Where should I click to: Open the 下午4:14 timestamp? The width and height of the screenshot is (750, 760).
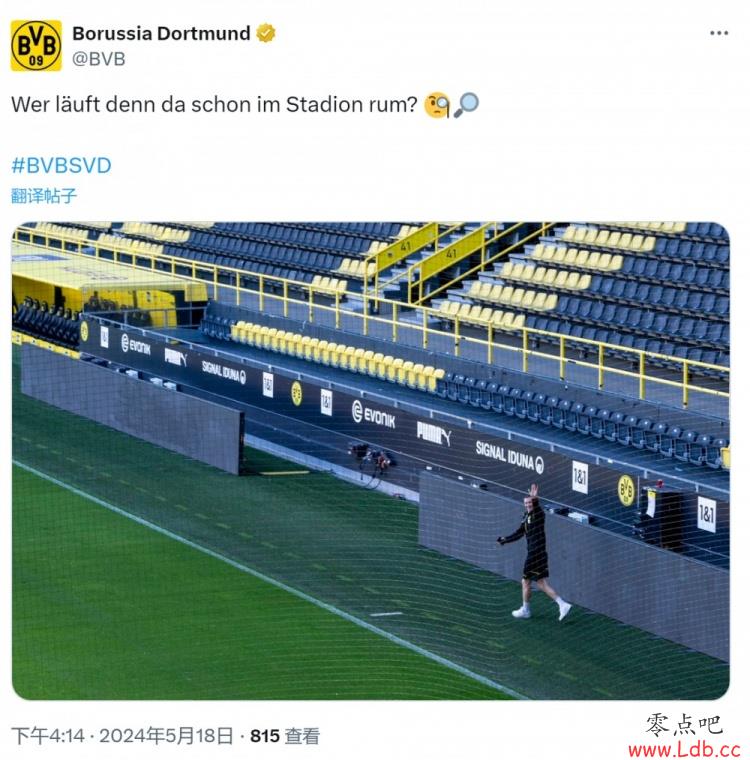(x=48, y=736)
